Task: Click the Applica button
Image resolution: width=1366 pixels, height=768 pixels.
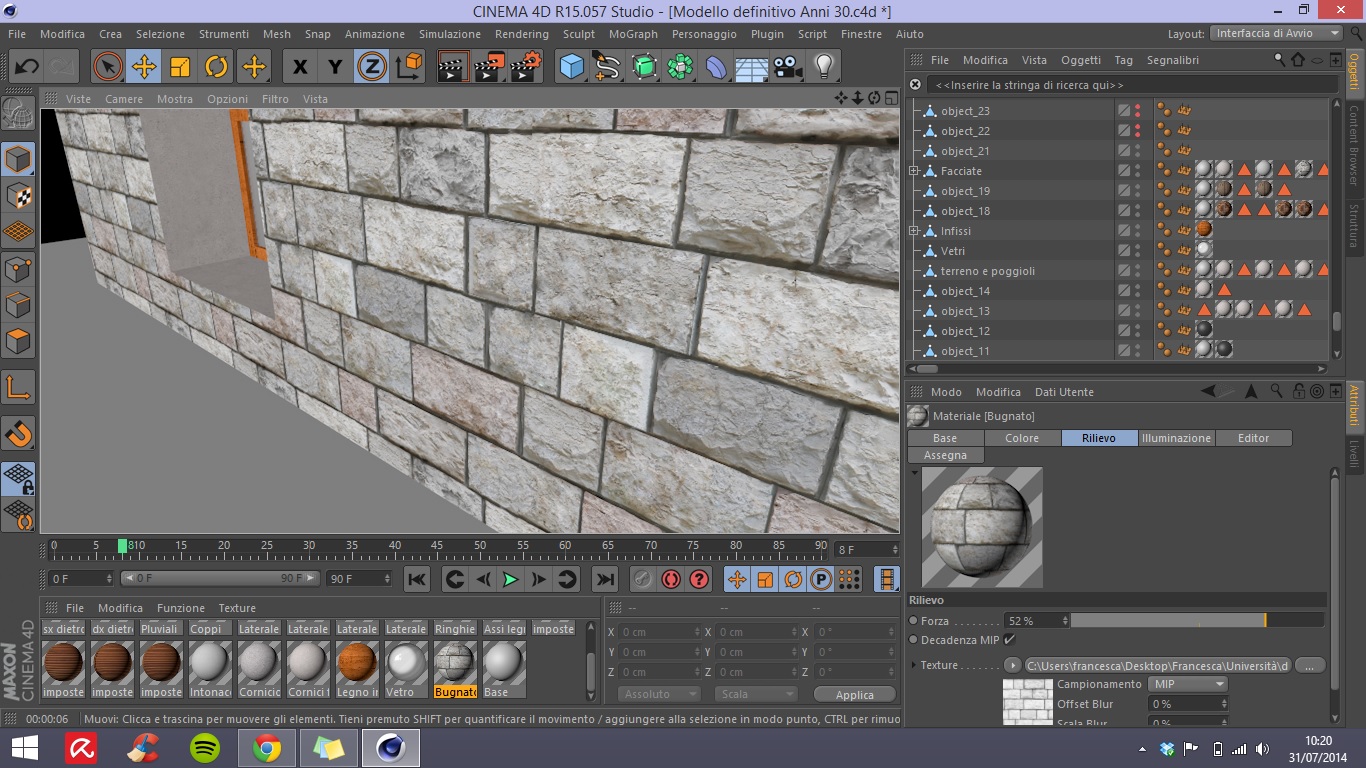Action: [x=854, y=694]
